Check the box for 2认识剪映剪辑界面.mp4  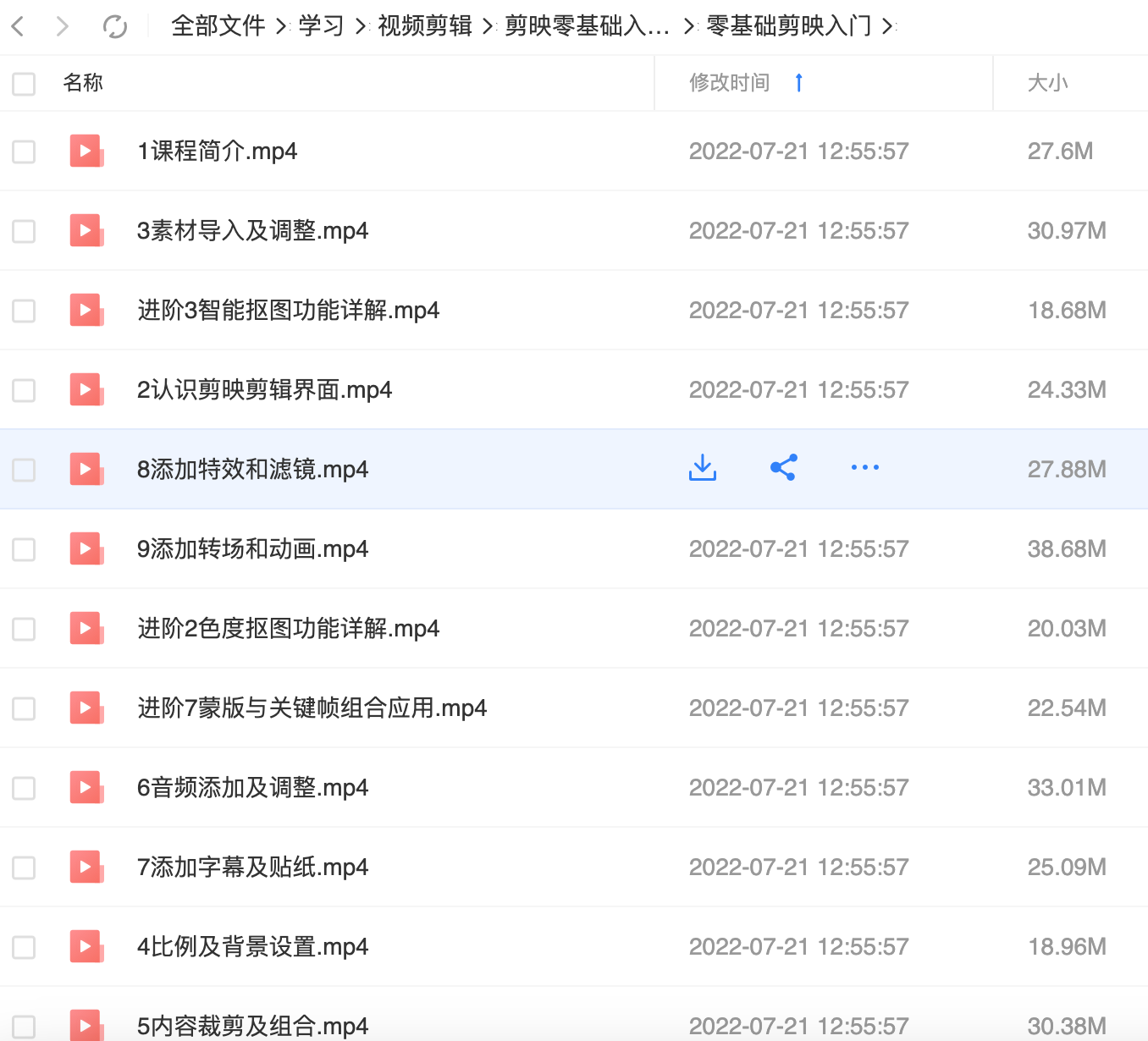click(24, 391)
